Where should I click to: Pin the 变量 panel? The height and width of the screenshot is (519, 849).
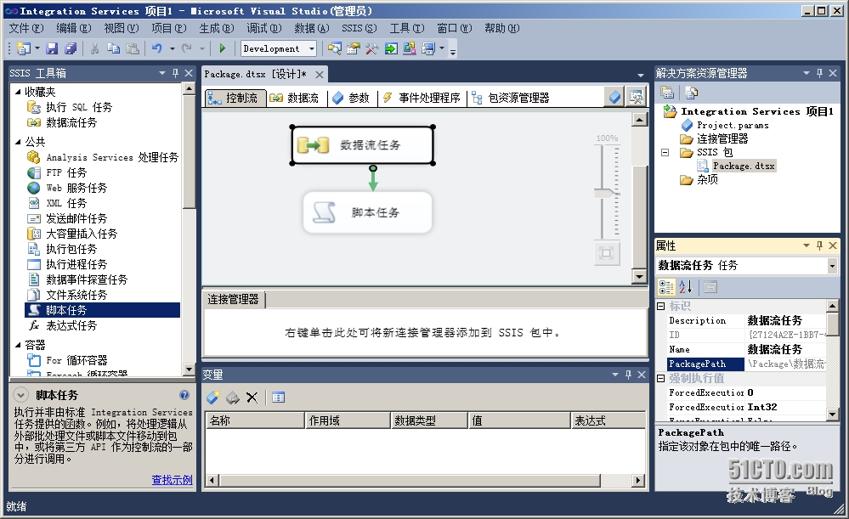(x=628, y=375)
